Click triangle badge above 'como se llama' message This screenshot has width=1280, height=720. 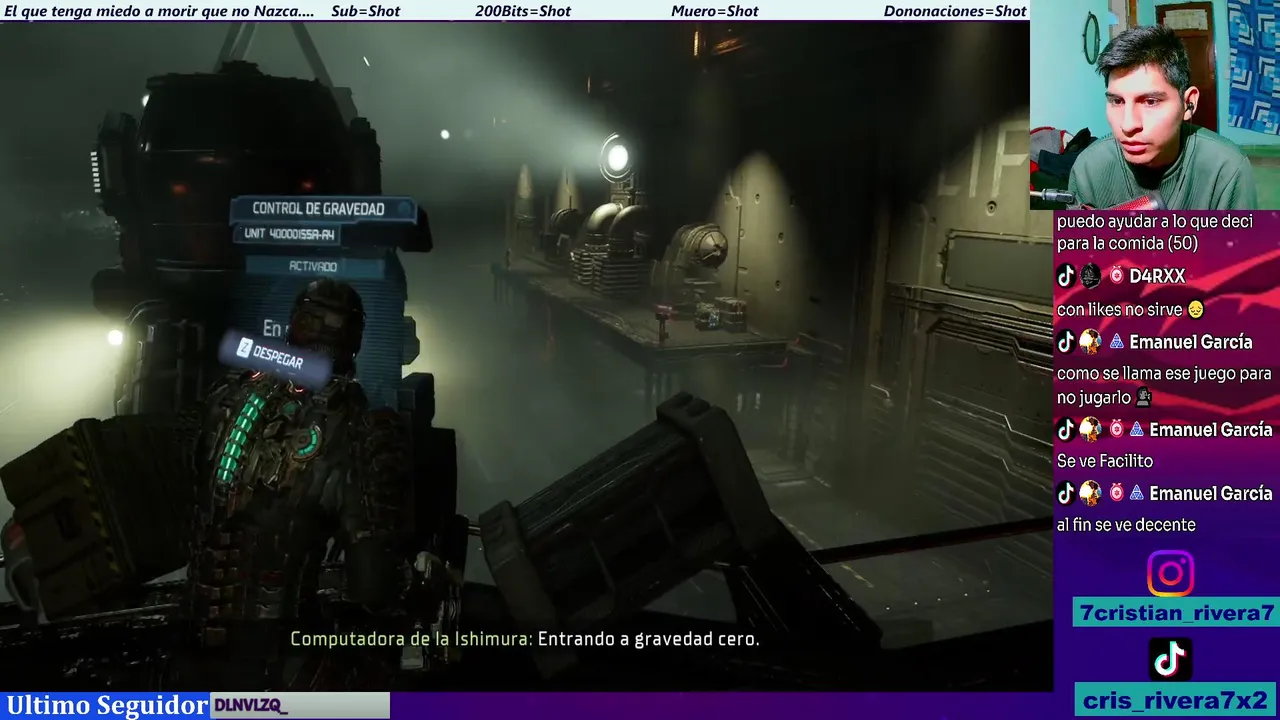1116,342
